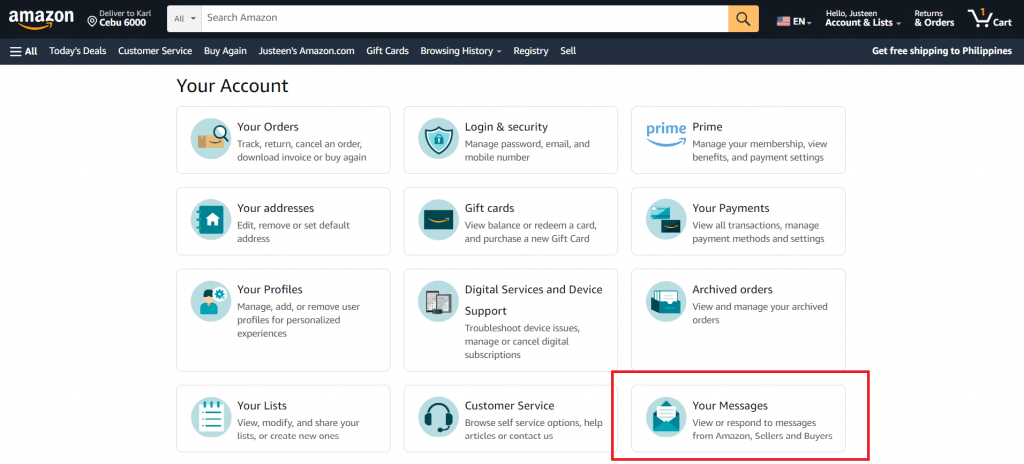Click the Amazon logo
The width and height of the screenshot is (1024, 464).
coord(41,20)
